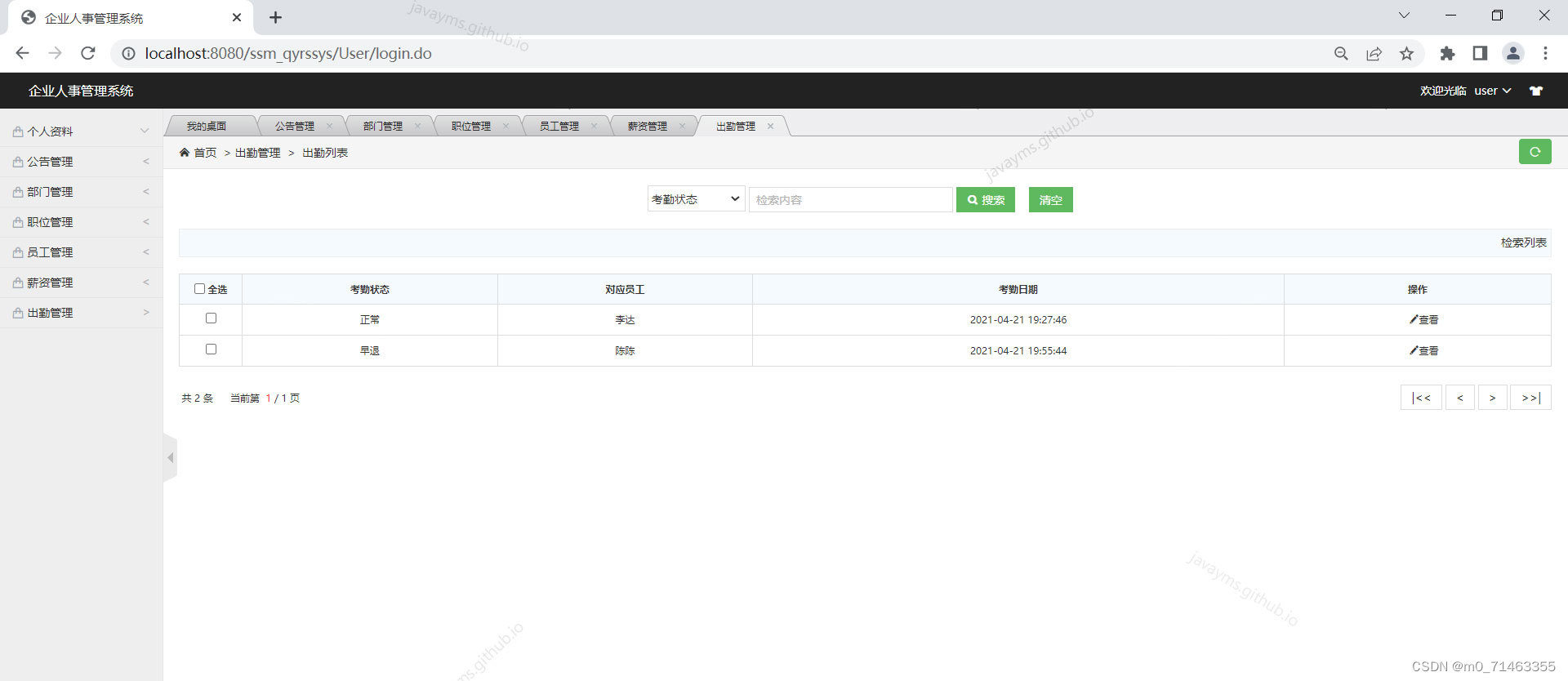Click the lock icon beside 部门管理
This screenshot has width=1568, height=681.
[18, 192]
